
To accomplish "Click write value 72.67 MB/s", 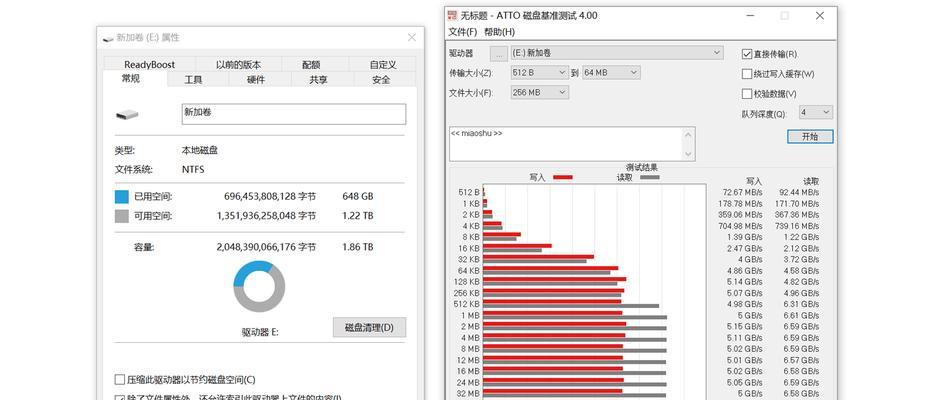I will click(742, 193).
